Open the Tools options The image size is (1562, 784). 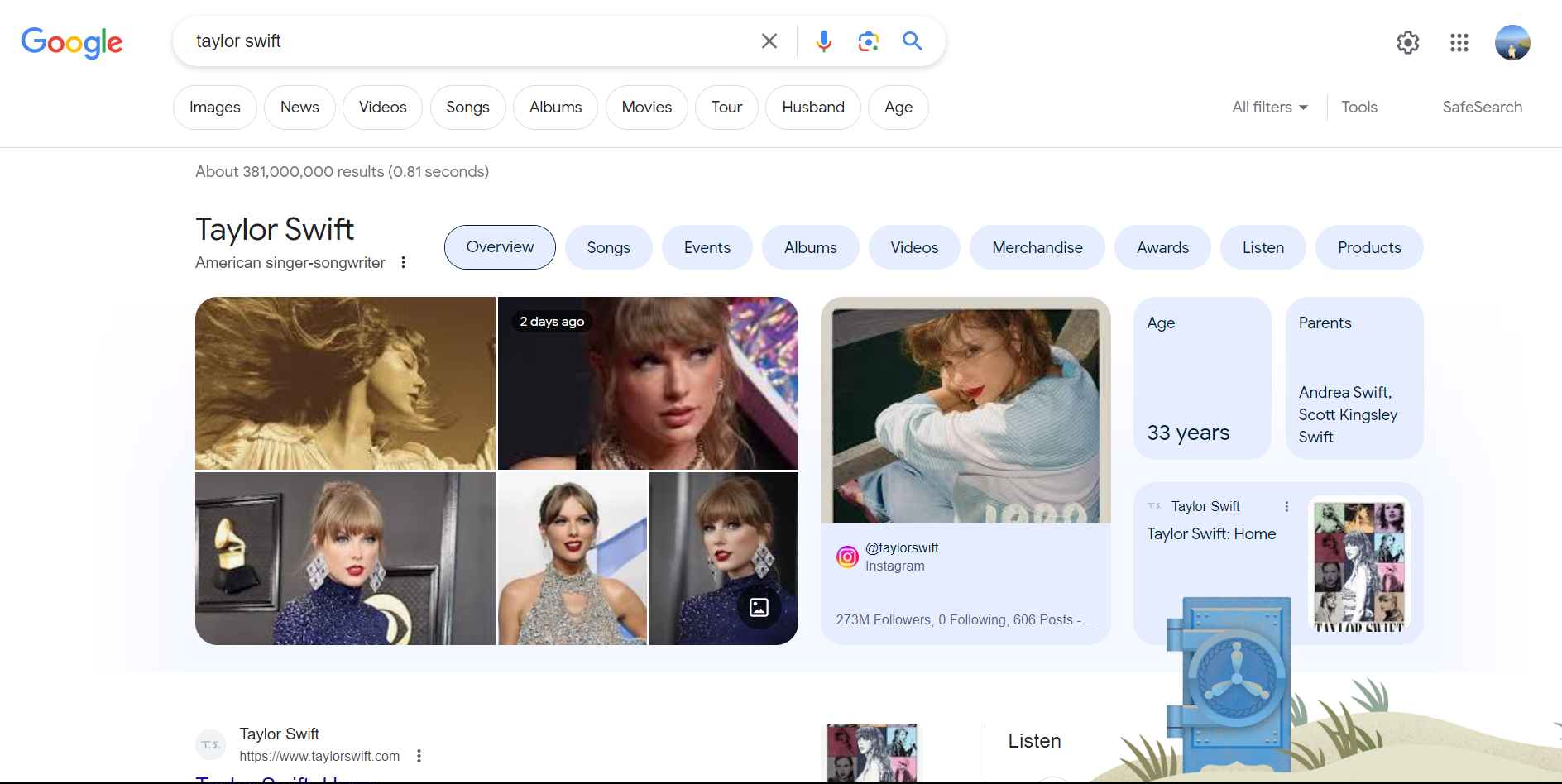[1359, 108]
